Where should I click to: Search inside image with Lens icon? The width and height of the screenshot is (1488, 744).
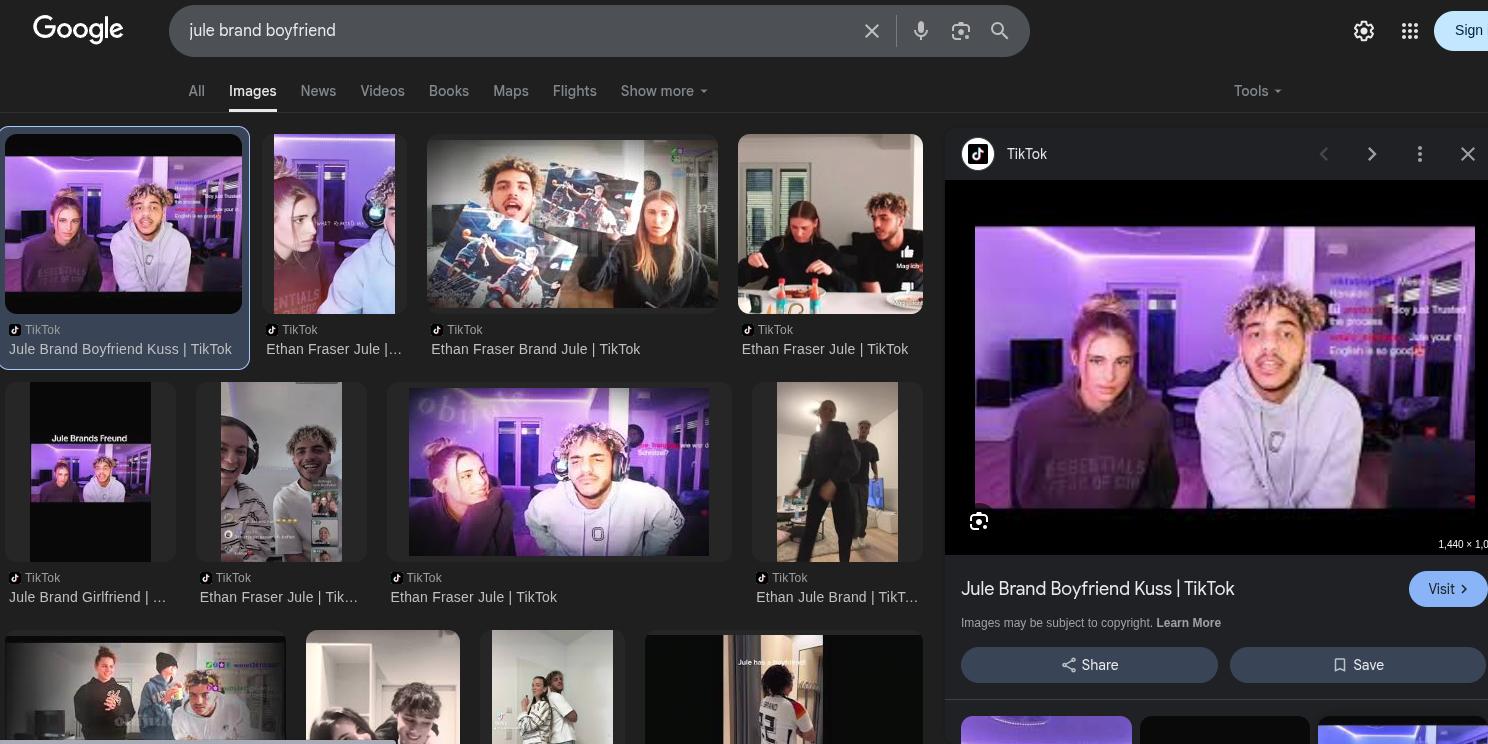click(x=979, y=521)
